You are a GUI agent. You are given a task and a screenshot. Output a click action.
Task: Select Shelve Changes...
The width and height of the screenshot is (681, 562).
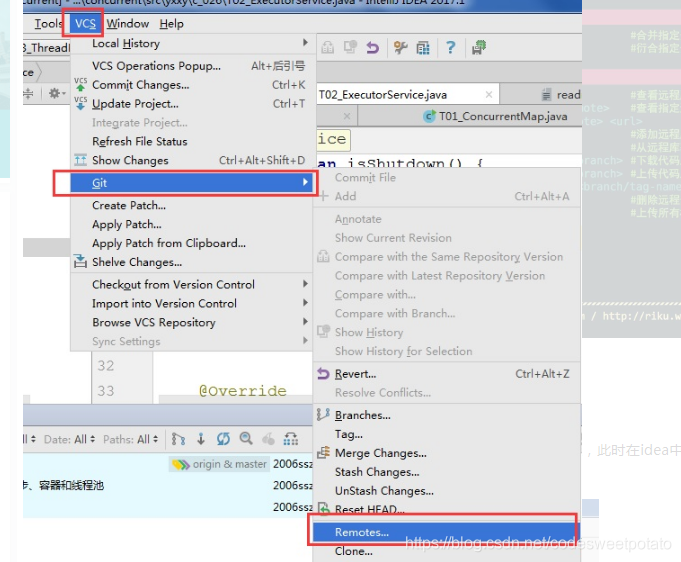tap(191, 262)
